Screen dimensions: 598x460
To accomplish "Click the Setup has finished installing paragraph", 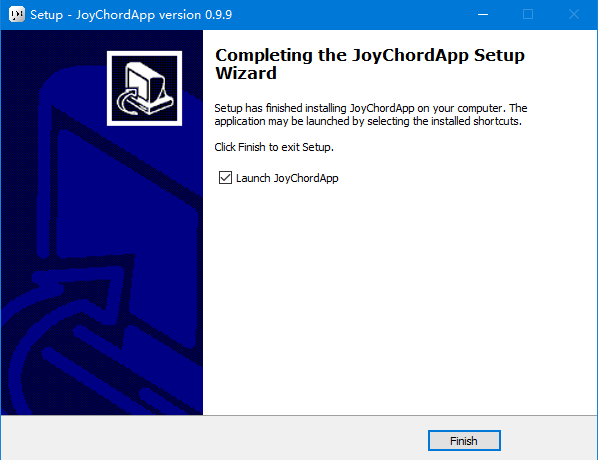I will [x=370, y=114].
